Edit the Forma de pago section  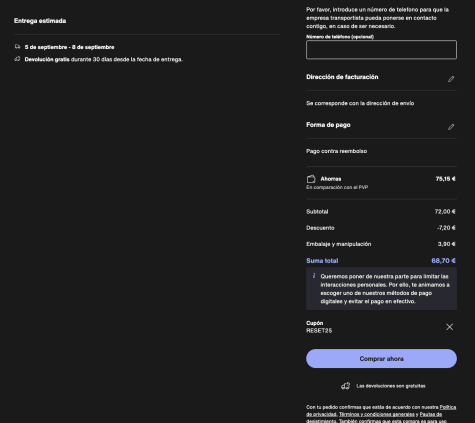pyautogui.click(x=451, y=127)
